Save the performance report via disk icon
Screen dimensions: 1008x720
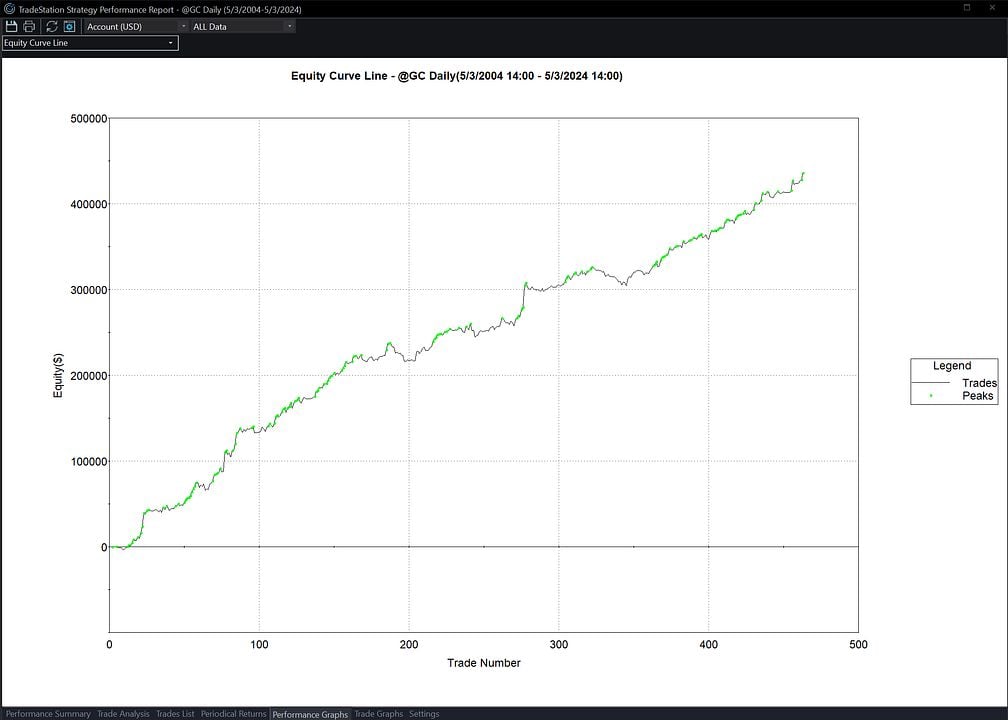click(x=11, y=26)
